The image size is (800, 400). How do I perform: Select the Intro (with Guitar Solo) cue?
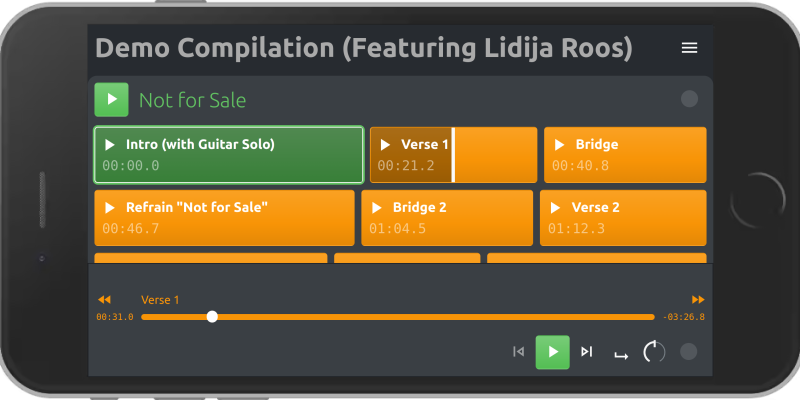pos(229,155)
